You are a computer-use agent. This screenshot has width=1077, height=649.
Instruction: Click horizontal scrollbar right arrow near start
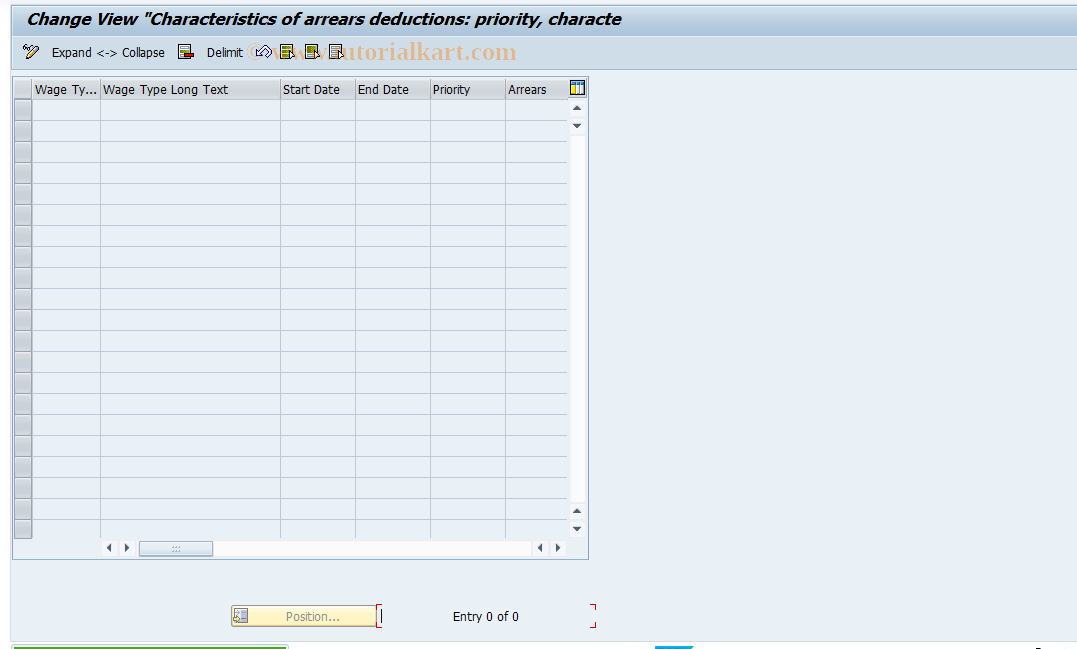[x=126, y=548]
